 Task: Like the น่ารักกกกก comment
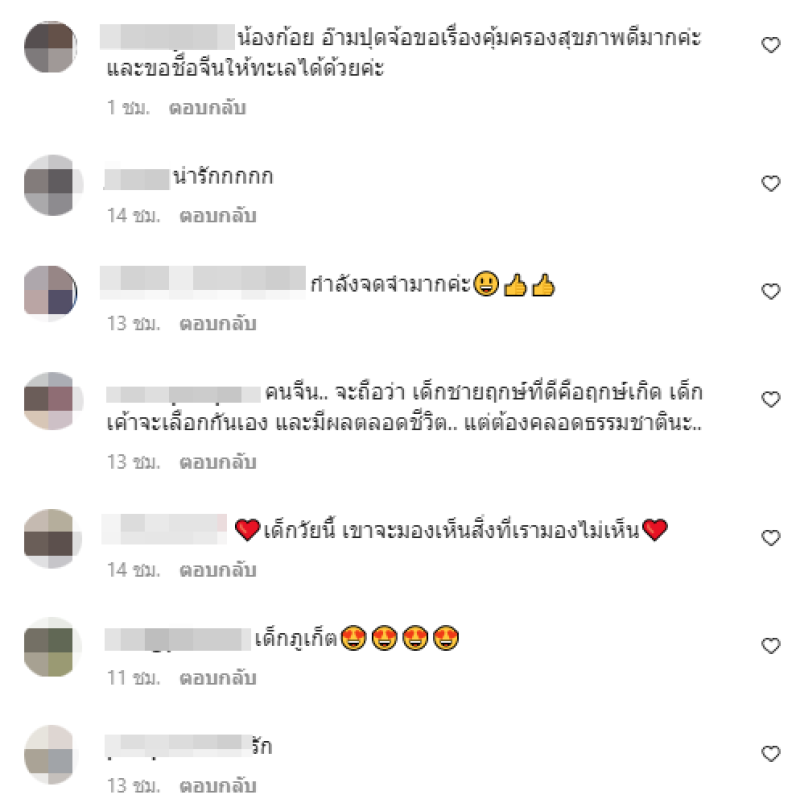point(770,183)
